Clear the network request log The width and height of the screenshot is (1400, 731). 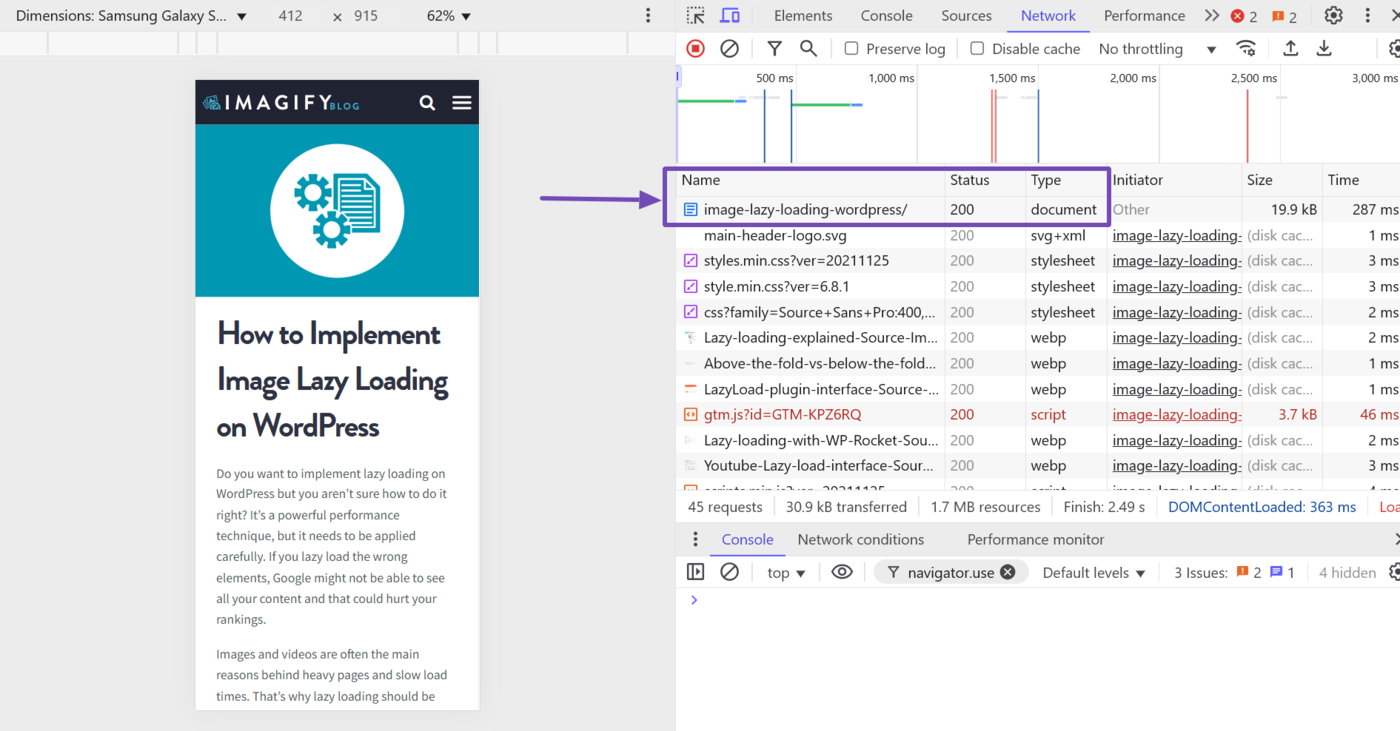point(729,48)
